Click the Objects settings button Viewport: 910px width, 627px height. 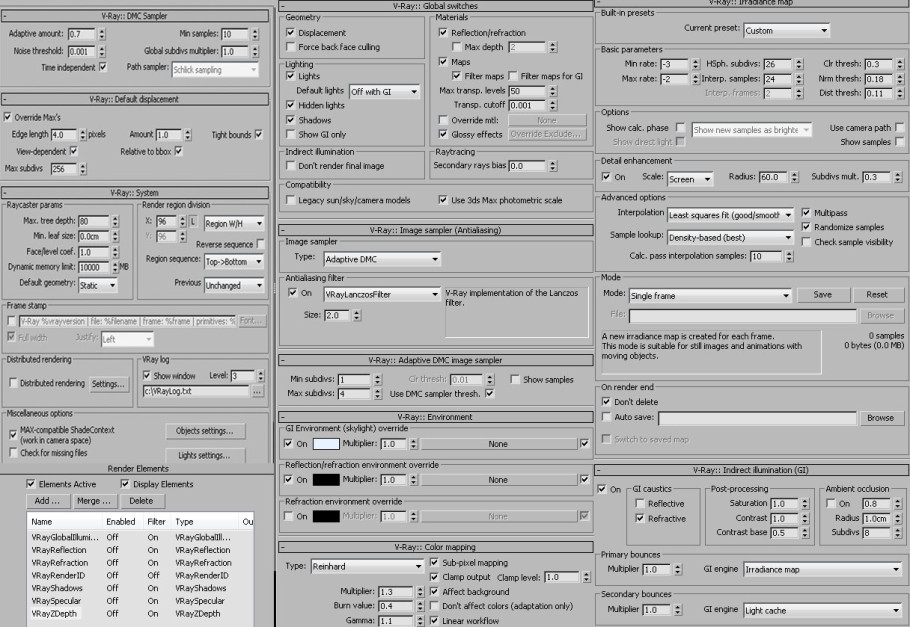(x=204, y=431)
